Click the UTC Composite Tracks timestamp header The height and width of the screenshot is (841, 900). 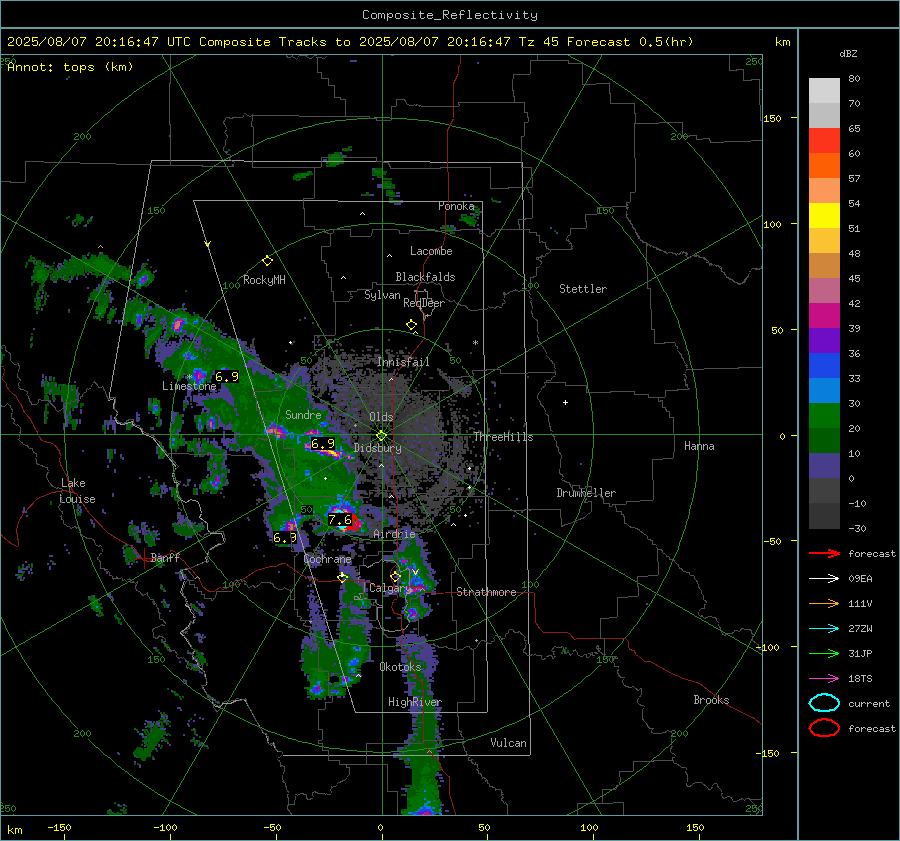pyautogui.click(x=350, y=42)
